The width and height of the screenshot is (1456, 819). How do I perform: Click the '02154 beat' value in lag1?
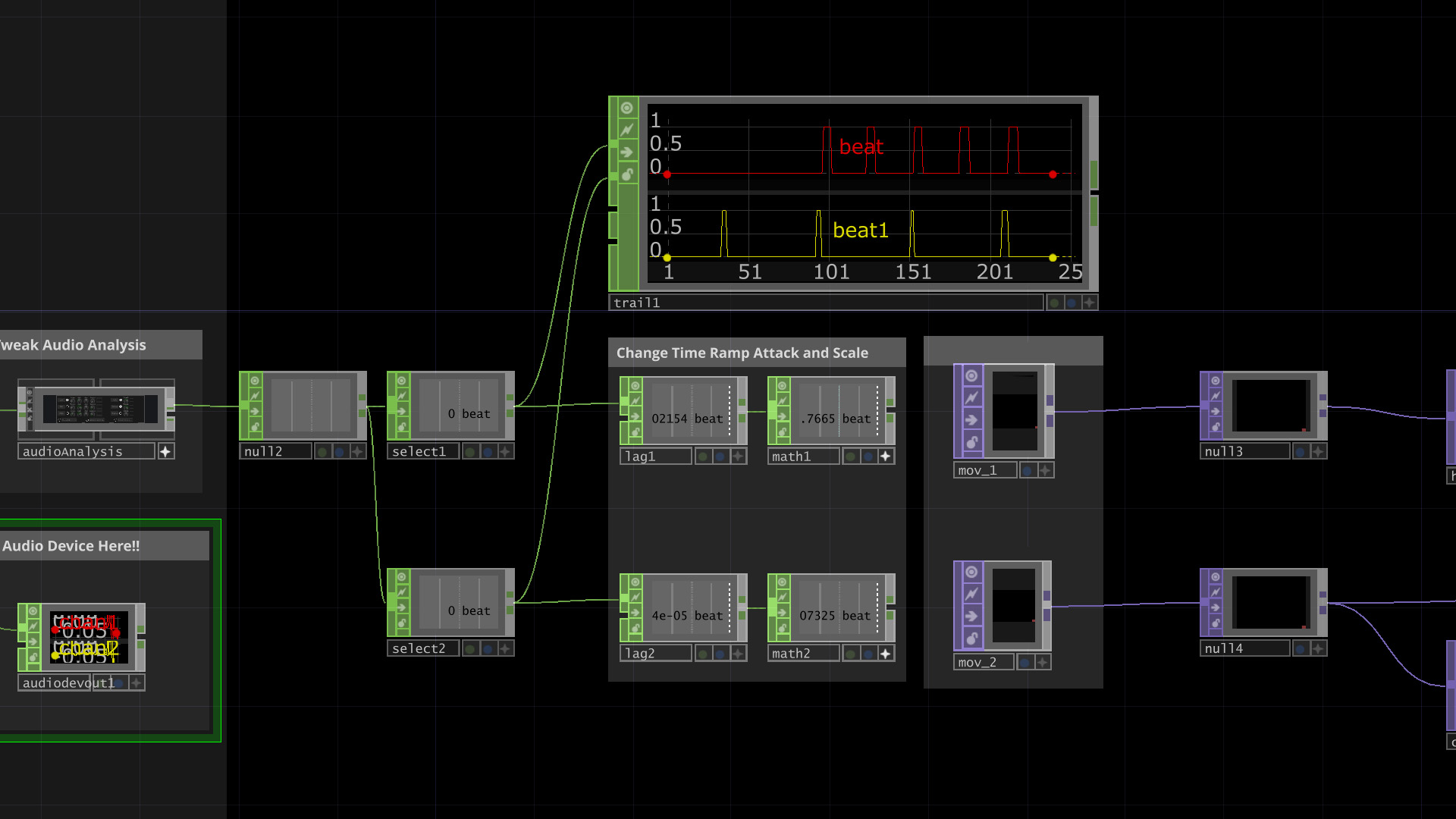pos(688,419)
